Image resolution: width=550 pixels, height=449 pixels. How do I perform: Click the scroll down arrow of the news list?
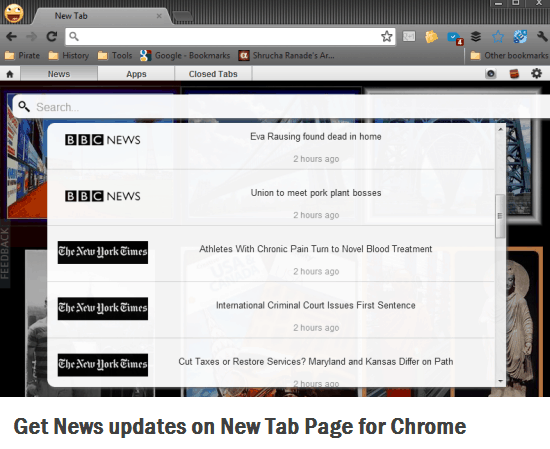click(x=501, y=381)
